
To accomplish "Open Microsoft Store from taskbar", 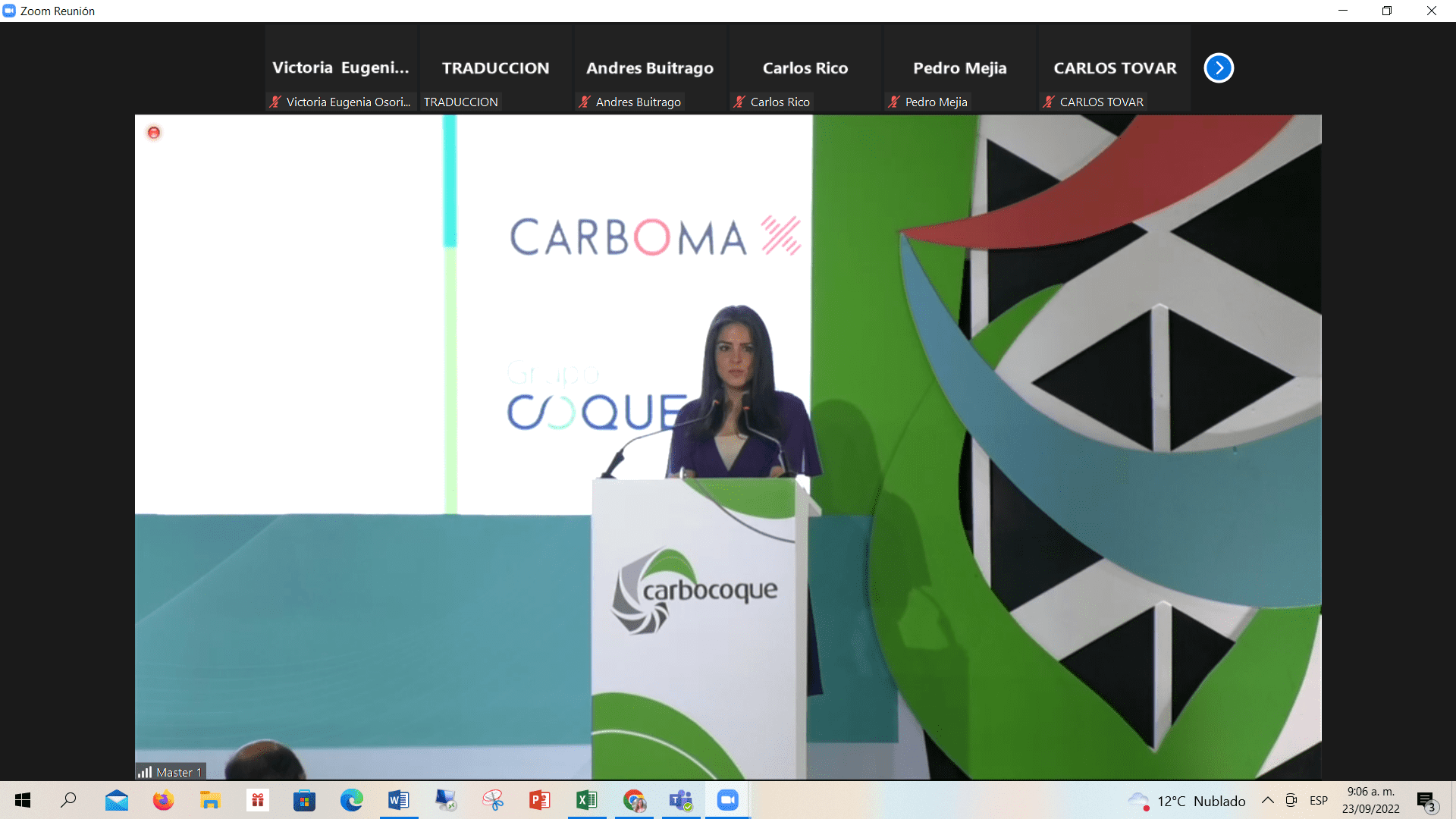I will [x=304, y=800].
